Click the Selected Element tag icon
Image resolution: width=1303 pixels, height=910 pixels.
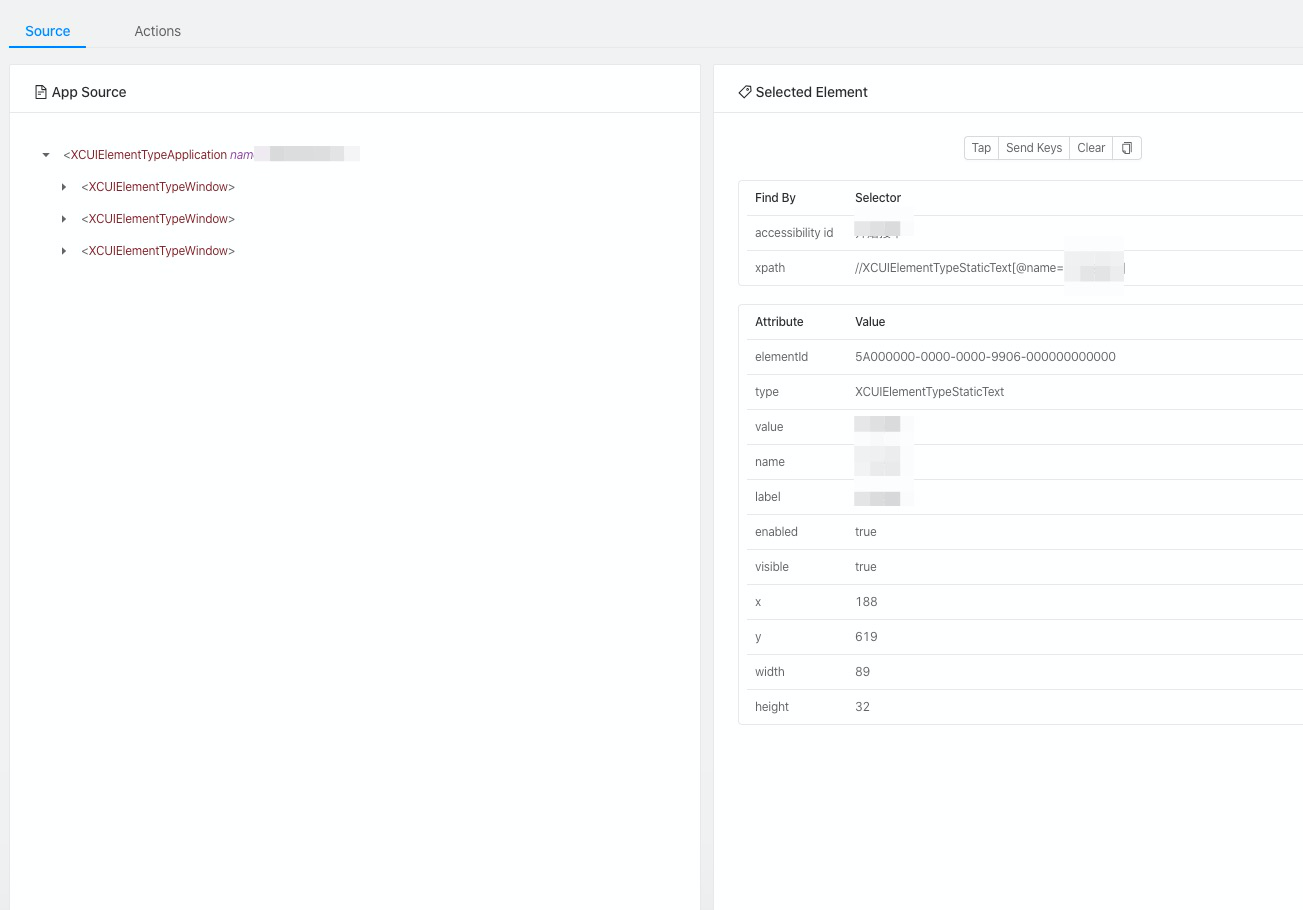click(x=745, y=92)
